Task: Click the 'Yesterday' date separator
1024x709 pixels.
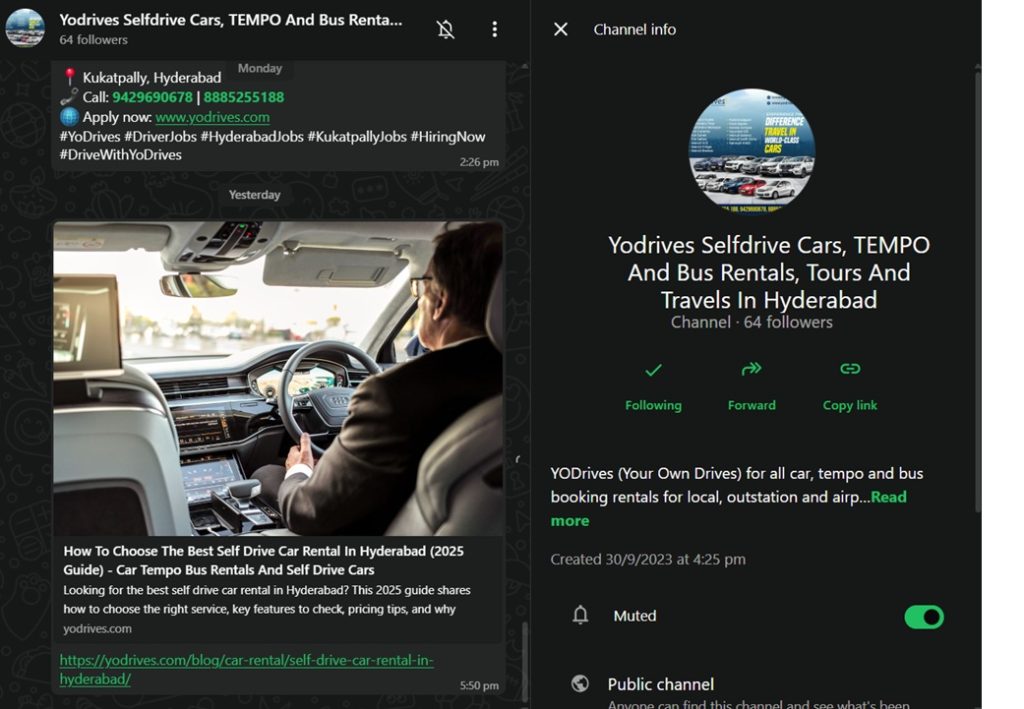Action: pyautogui.click(x=255, y=195)
